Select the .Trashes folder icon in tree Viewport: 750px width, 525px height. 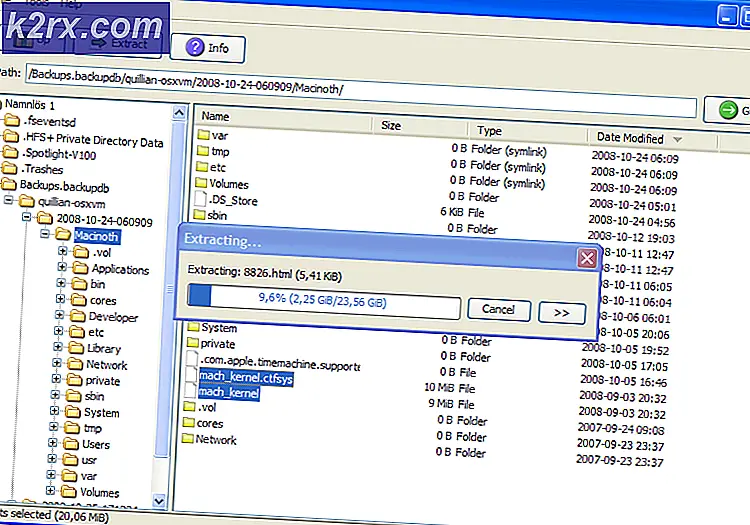9,168
